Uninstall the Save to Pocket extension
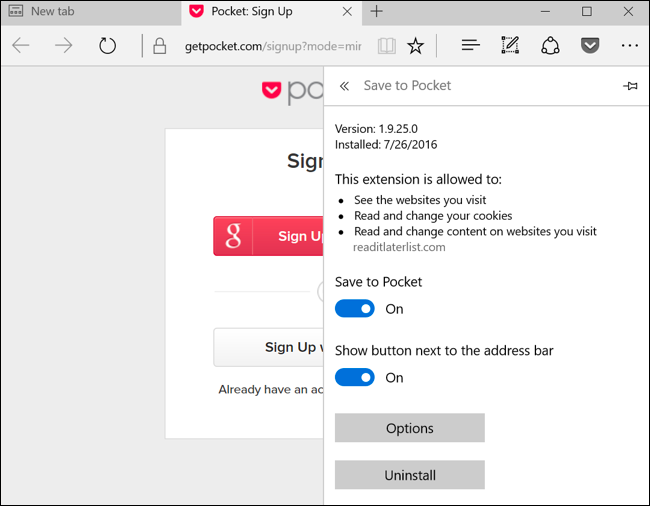650x506 pixels. pyautogui.click(x=410, y=475)
